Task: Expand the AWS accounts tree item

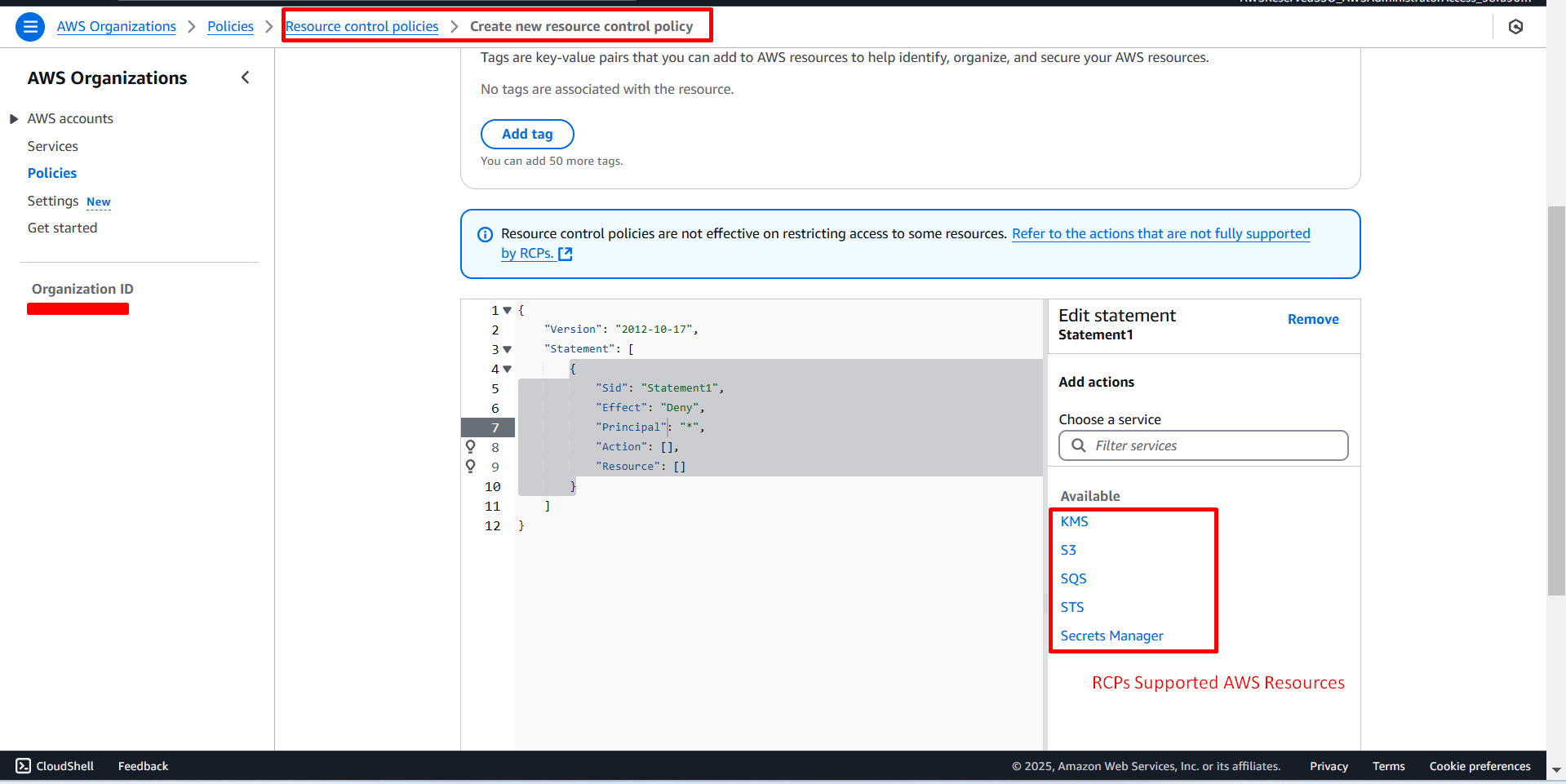Action: pyautogui.click(x=14, y=119)
